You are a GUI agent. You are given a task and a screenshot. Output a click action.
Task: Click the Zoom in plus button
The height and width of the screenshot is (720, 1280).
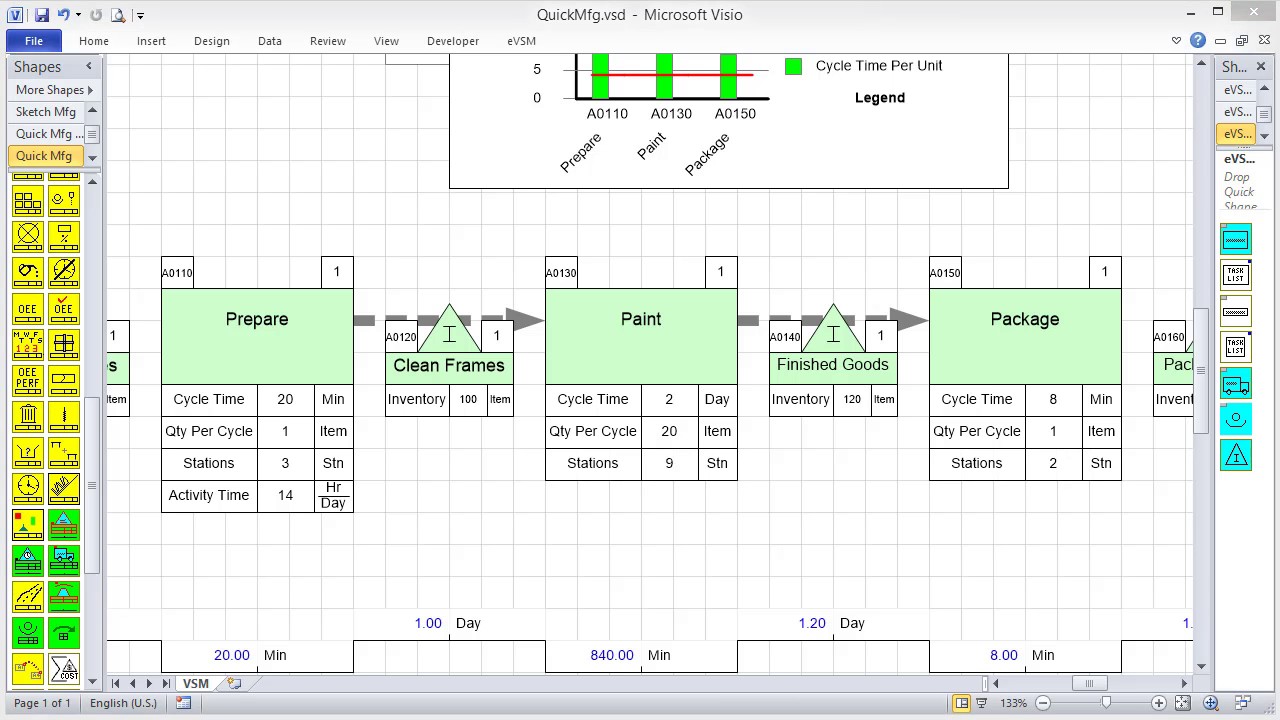pos(1158,703)
